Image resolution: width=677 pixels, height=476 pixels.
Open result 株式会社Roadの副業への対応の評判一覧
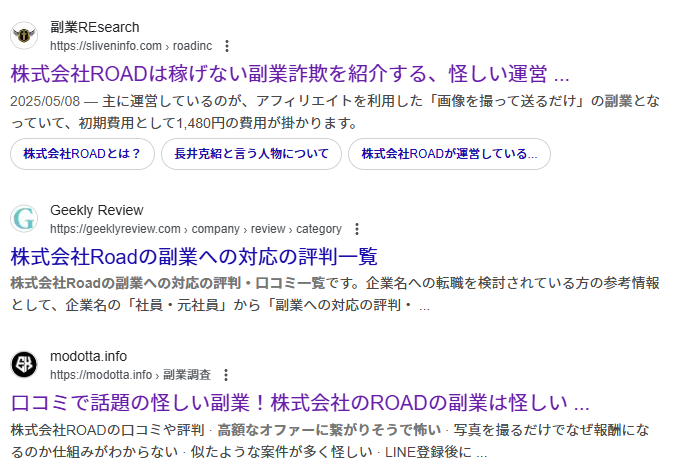194,256
